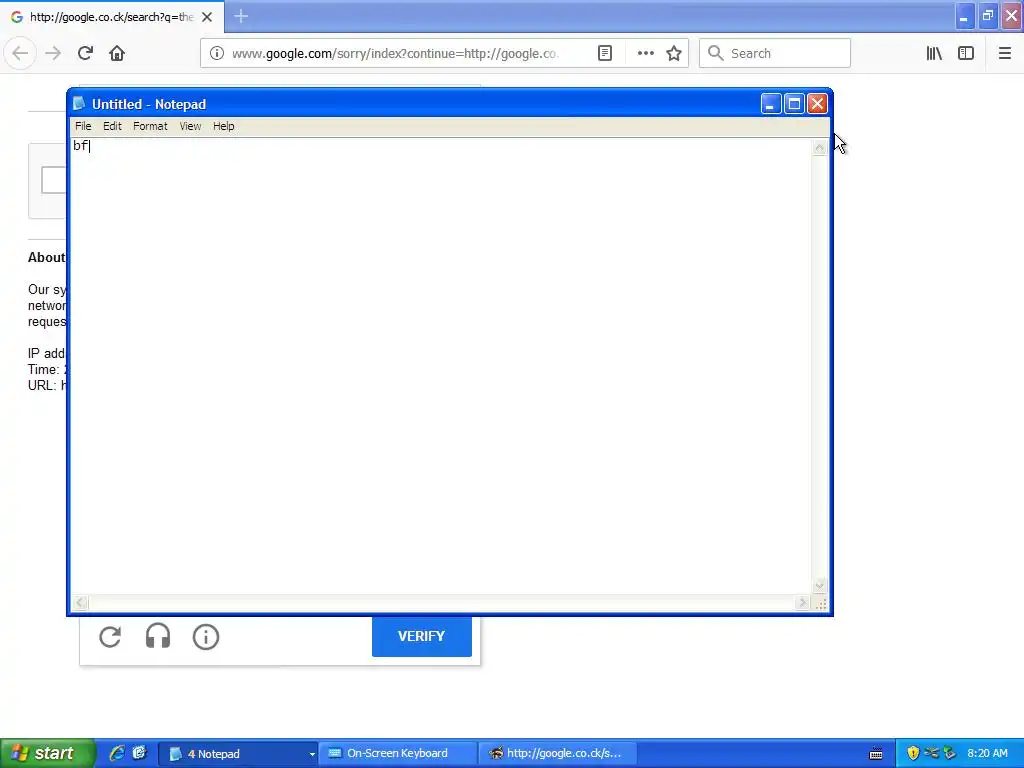Click tray icon left of the clock

coord(950,754)
